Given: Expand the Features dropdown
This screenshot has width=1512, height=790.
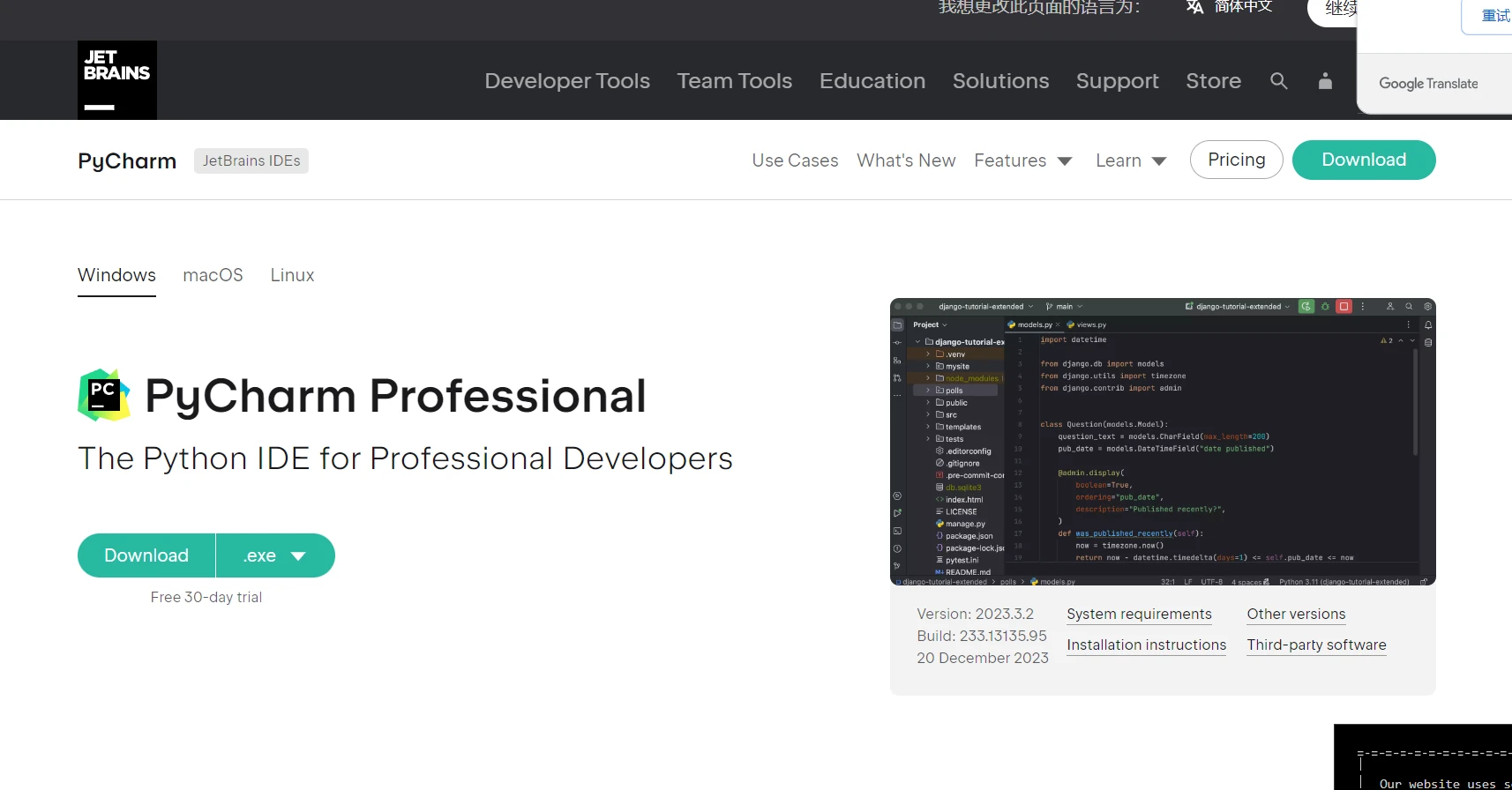Looking at the screenshot, I should [1022, 160].
